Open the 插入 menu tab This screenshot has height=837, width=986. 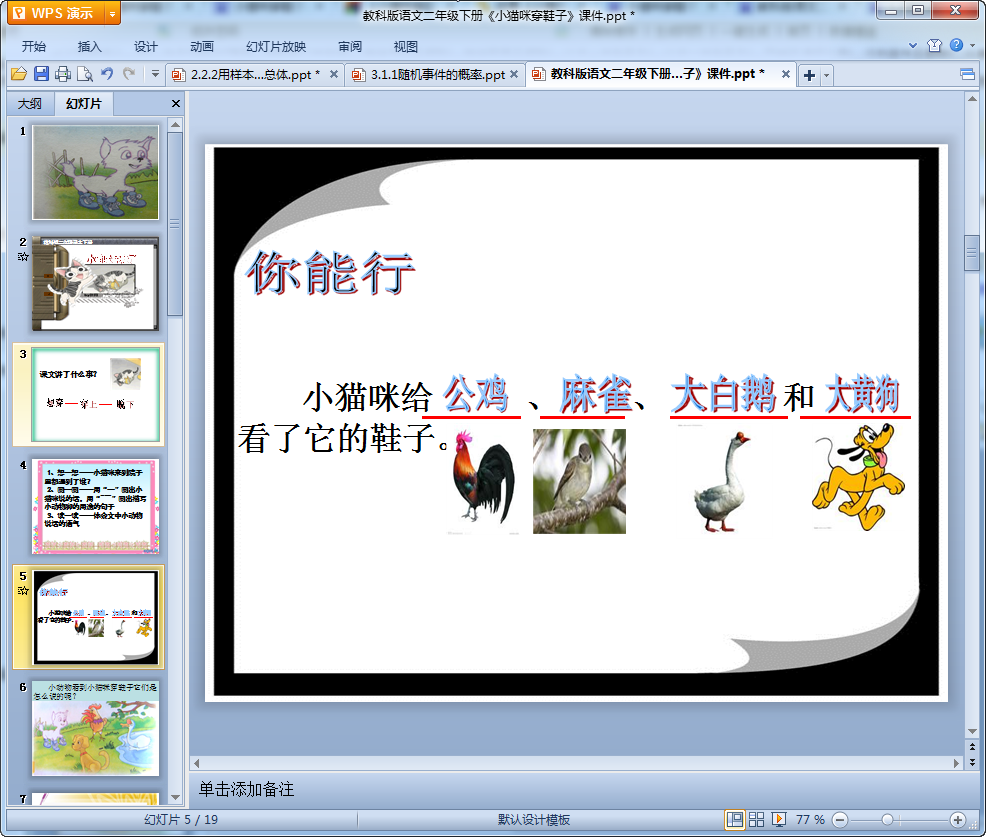[89, 47]
